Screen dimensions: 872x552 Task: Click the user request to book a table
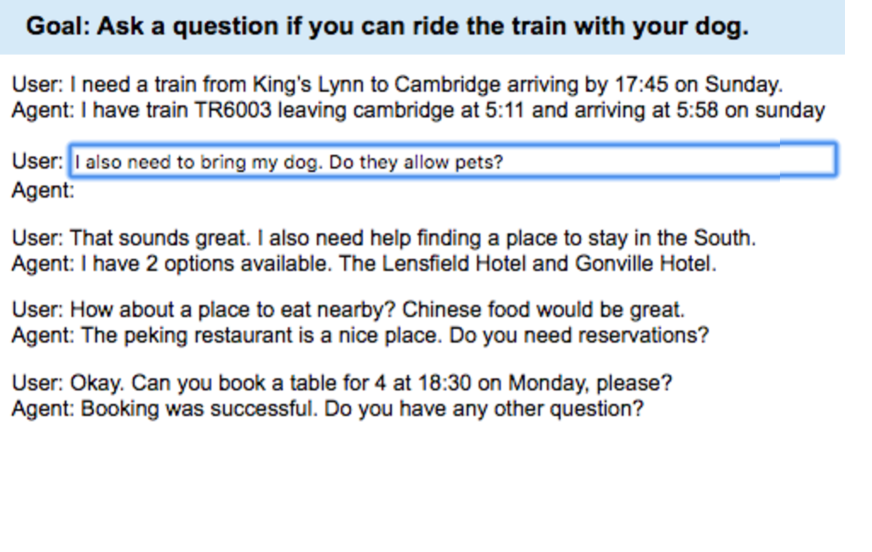pos(342,383)
